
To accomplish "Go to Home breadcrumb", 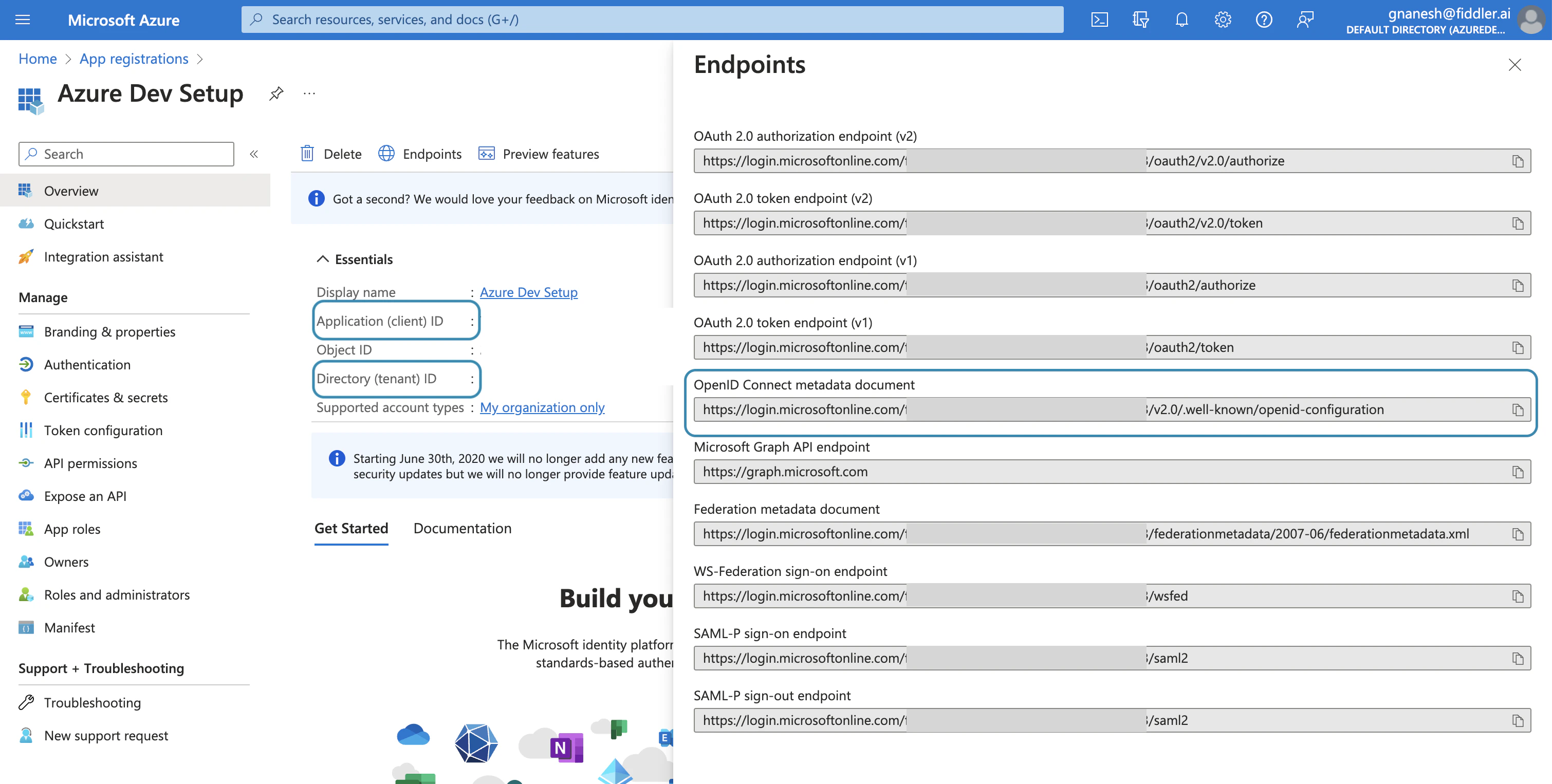I will pyautogui.click(x=38, y=59).
